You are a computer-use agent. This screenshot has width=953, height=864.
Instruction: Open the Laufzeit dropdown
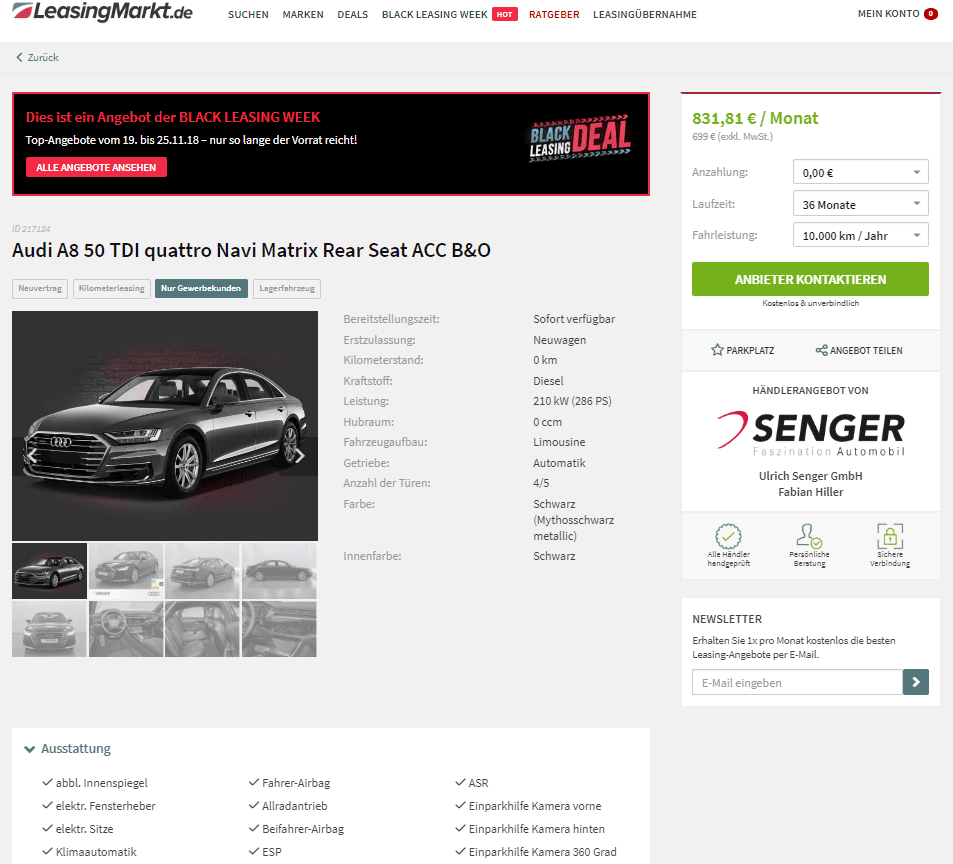861,204
